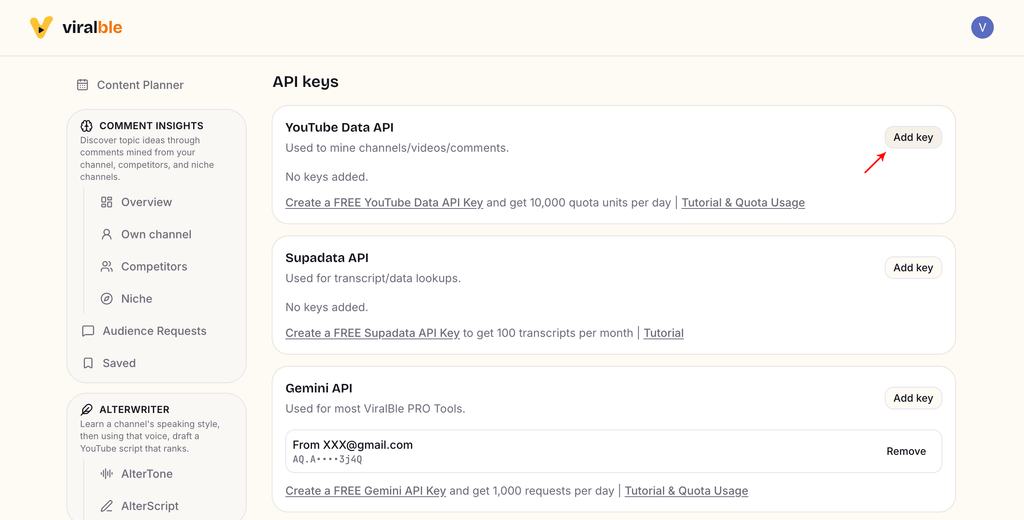Screen dimensions: 1024x520
Task: Click the Overview dashboard icon
Action: tap(106, 202)
